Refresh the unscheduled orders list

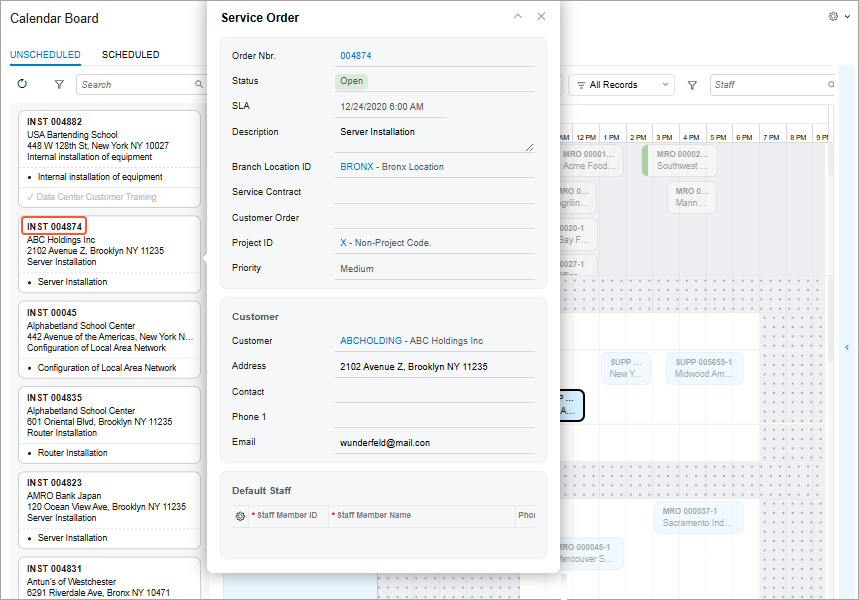point(22,85)
